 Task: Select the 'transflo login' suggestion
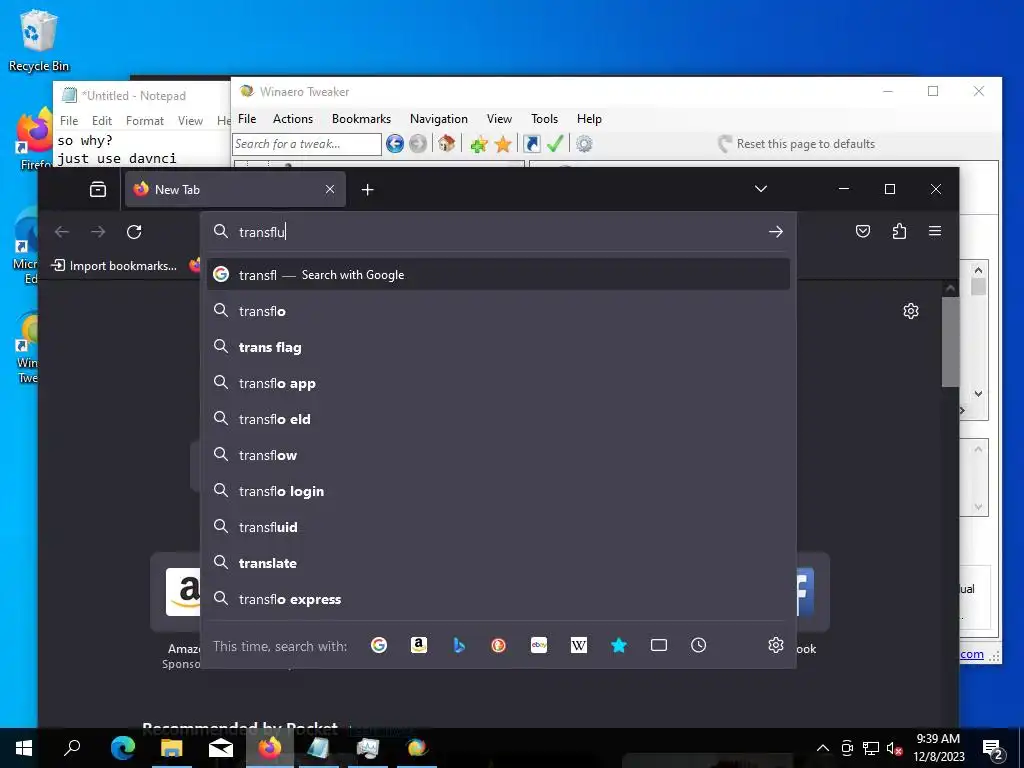pyautogui.click(x=498, y=491)
